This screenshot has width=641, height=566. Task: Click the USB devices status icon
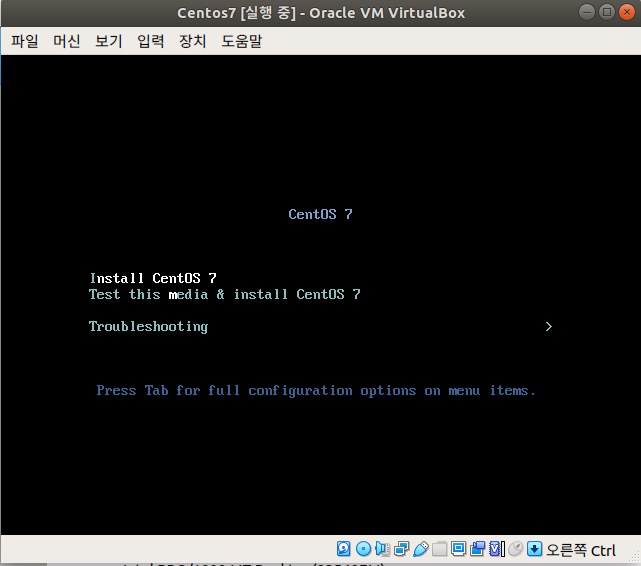421,549
